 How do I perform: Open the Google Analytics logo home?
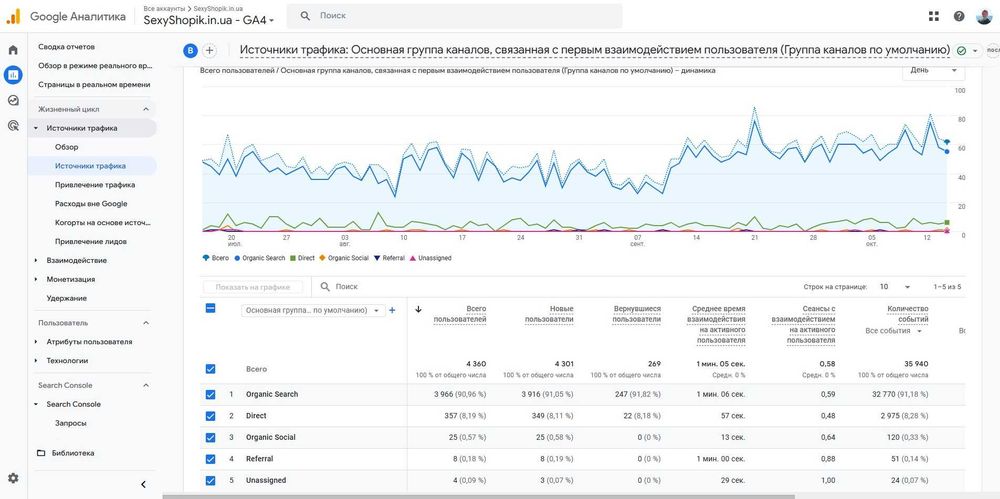tap(13, 17)
